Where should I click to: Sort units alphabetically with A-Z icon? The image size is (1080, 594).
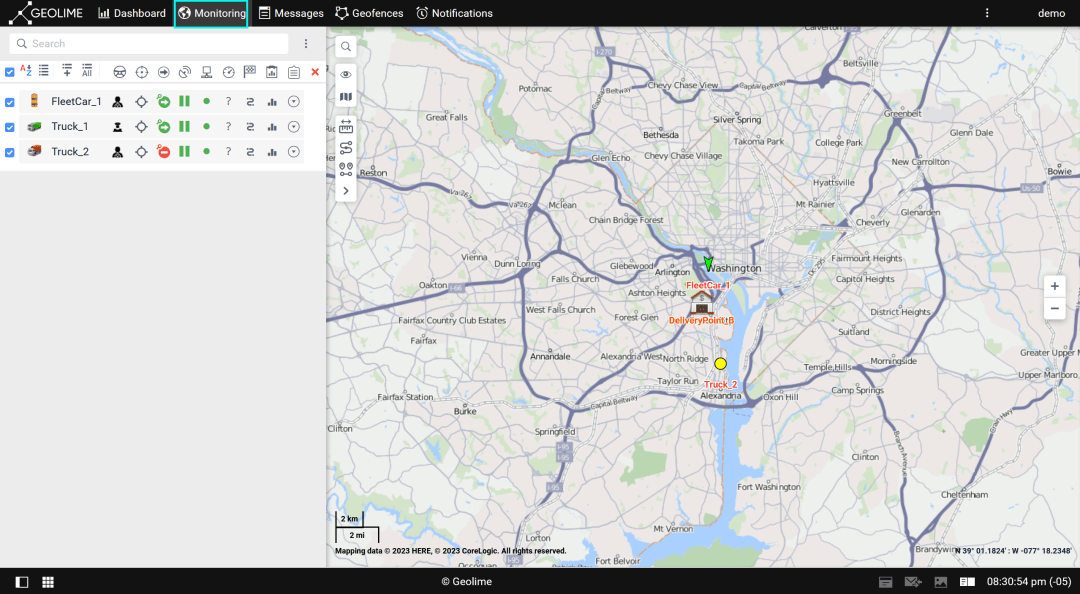26,70
